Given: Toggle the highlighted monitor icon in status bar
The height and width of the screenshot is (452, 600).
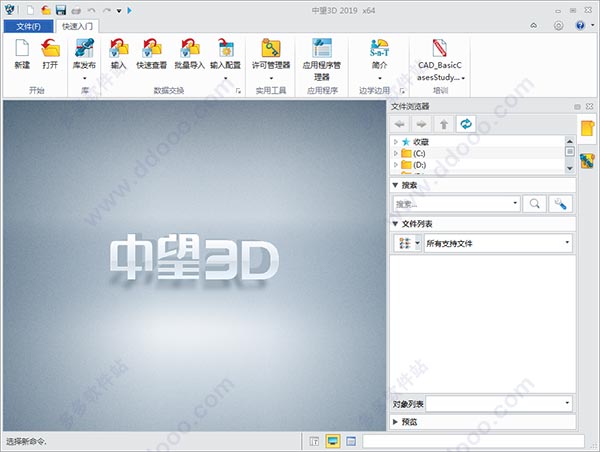Looking at the screenshot, I should click(333, 441).
